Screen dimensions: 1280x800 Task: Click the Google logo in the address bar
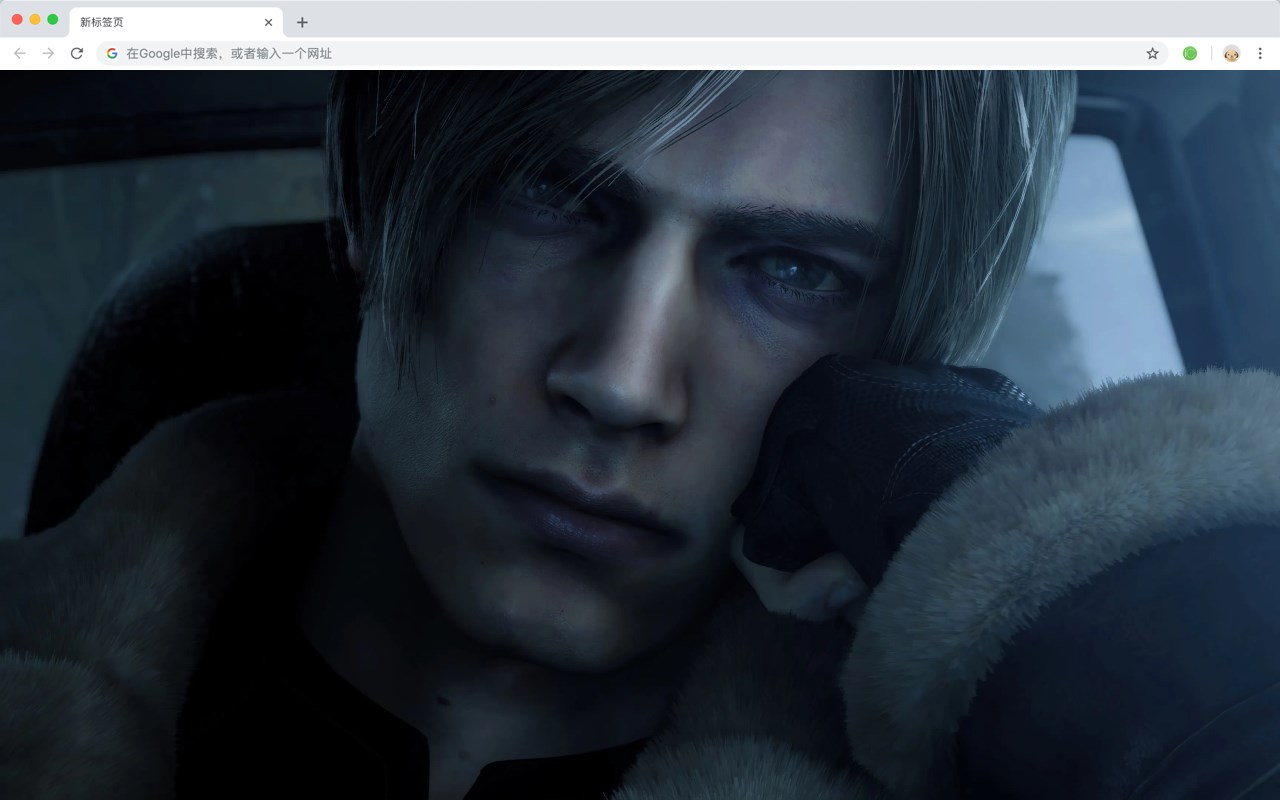point(112,53)
